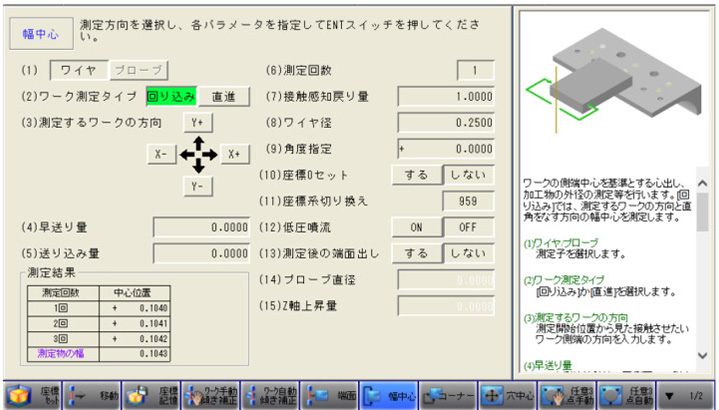The height and width of the screenshot is (410, 719).
Task: Open the コーナー positioning function
Action: click(448, 395)
